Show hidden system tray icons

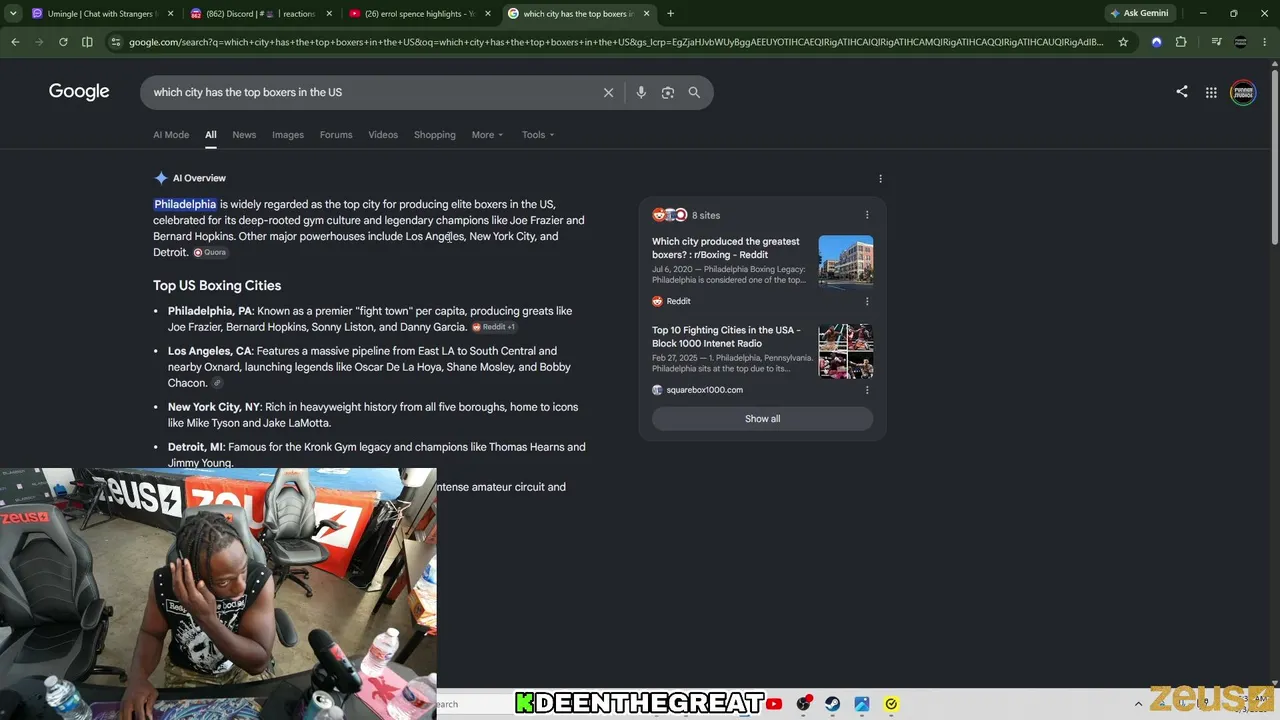point(1138,704)
